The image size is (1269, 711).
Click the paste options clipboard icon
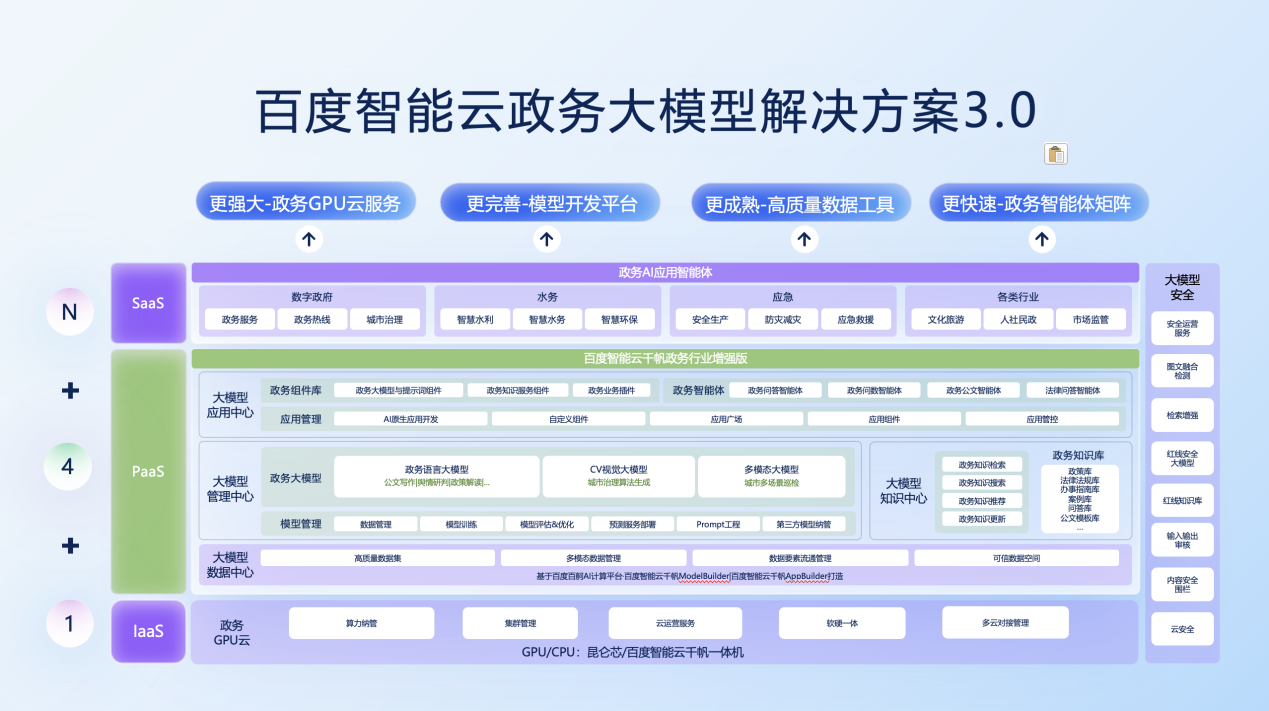coord(1056,153)
